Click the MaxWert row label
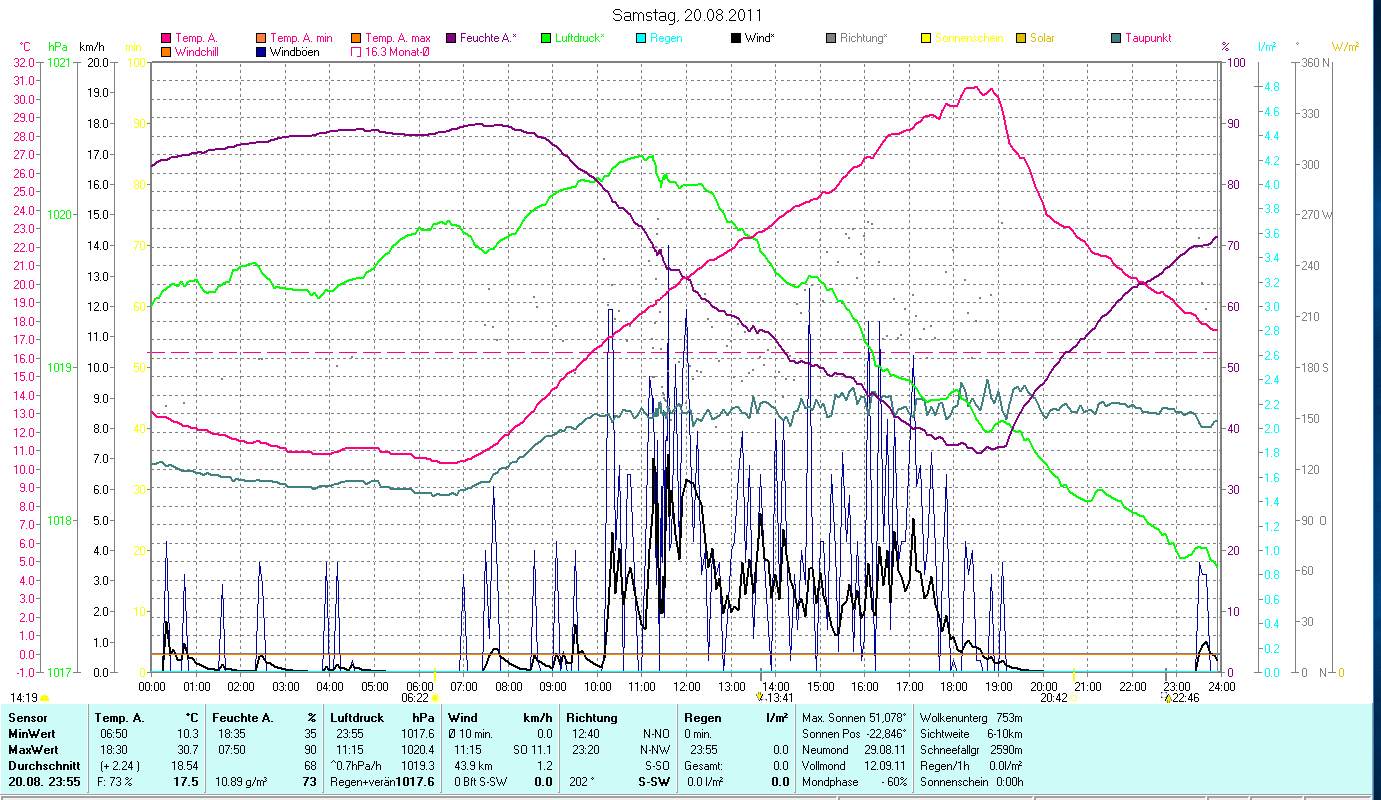The width and height of the screenshot is (1381, 800). [34, 750]
